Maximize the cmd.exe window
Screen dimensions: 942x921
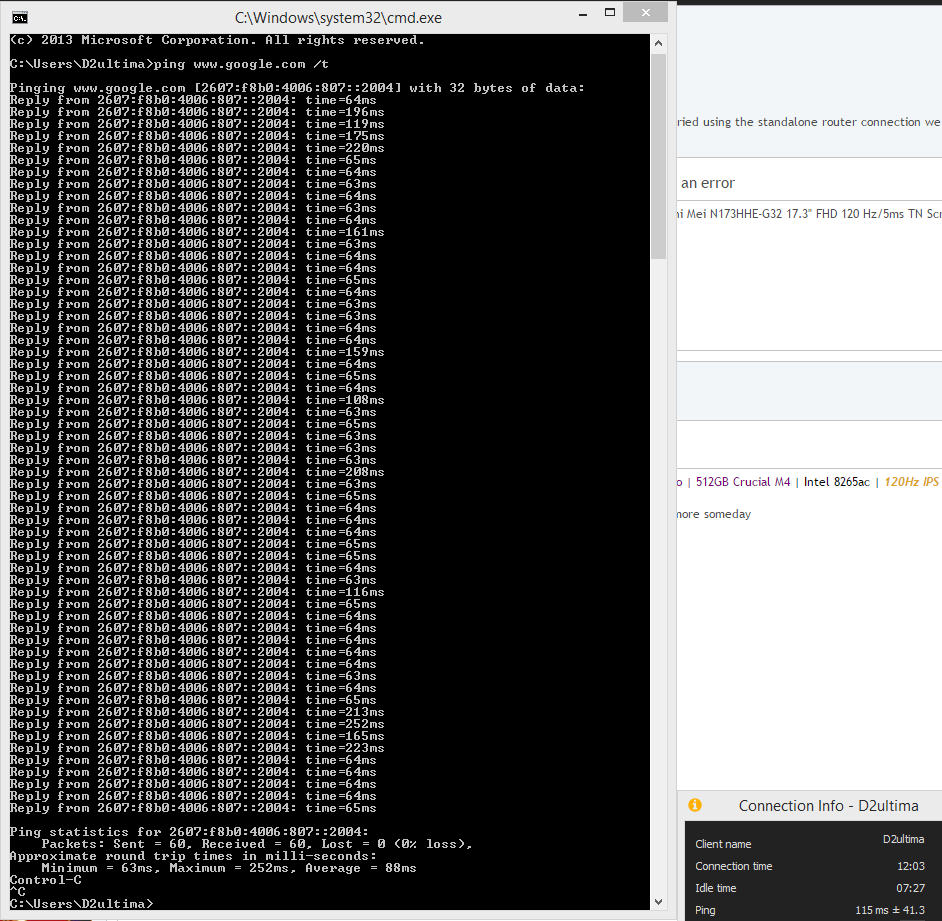coord(610,13)
